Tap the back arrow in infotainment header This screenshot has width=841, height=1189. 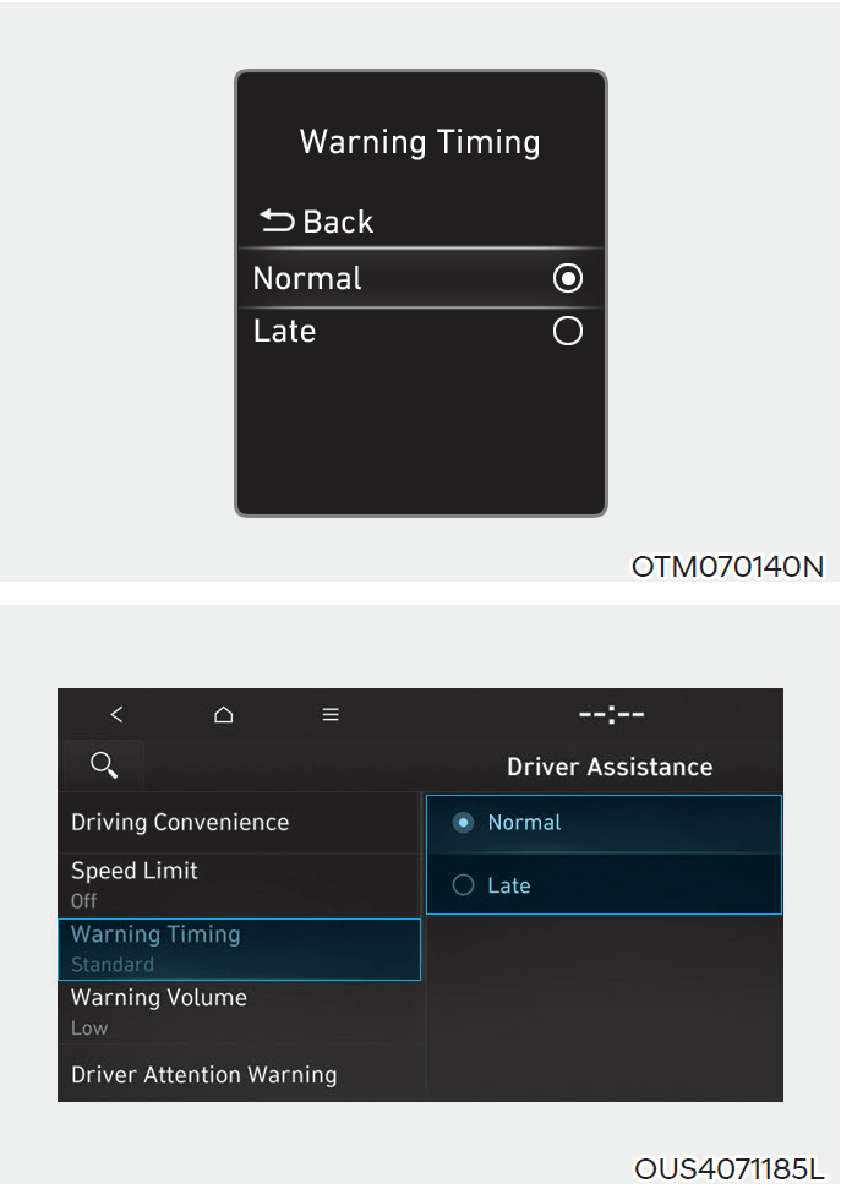coord(116,714)
